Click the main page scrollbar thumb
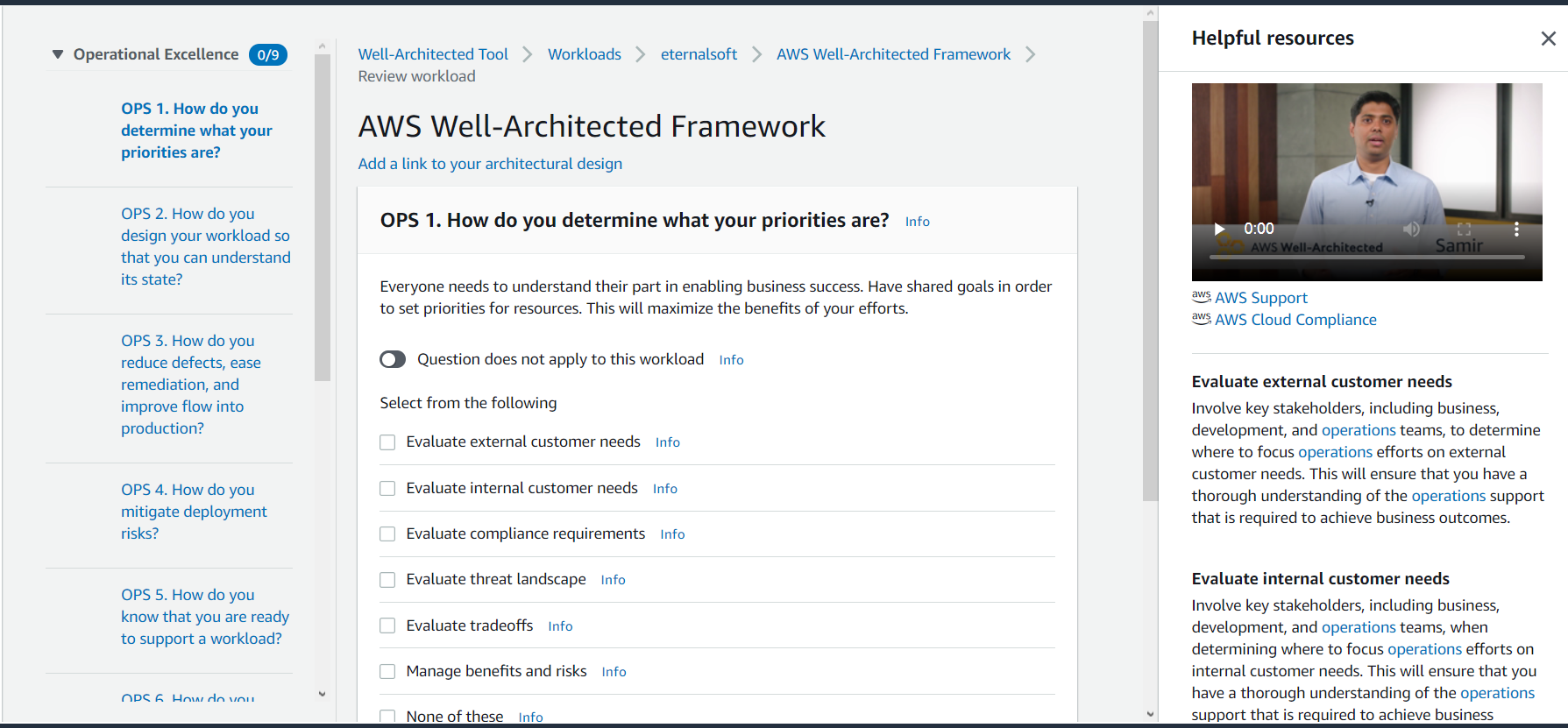Screen dimensions: 1568x728 coord(1151,261)
